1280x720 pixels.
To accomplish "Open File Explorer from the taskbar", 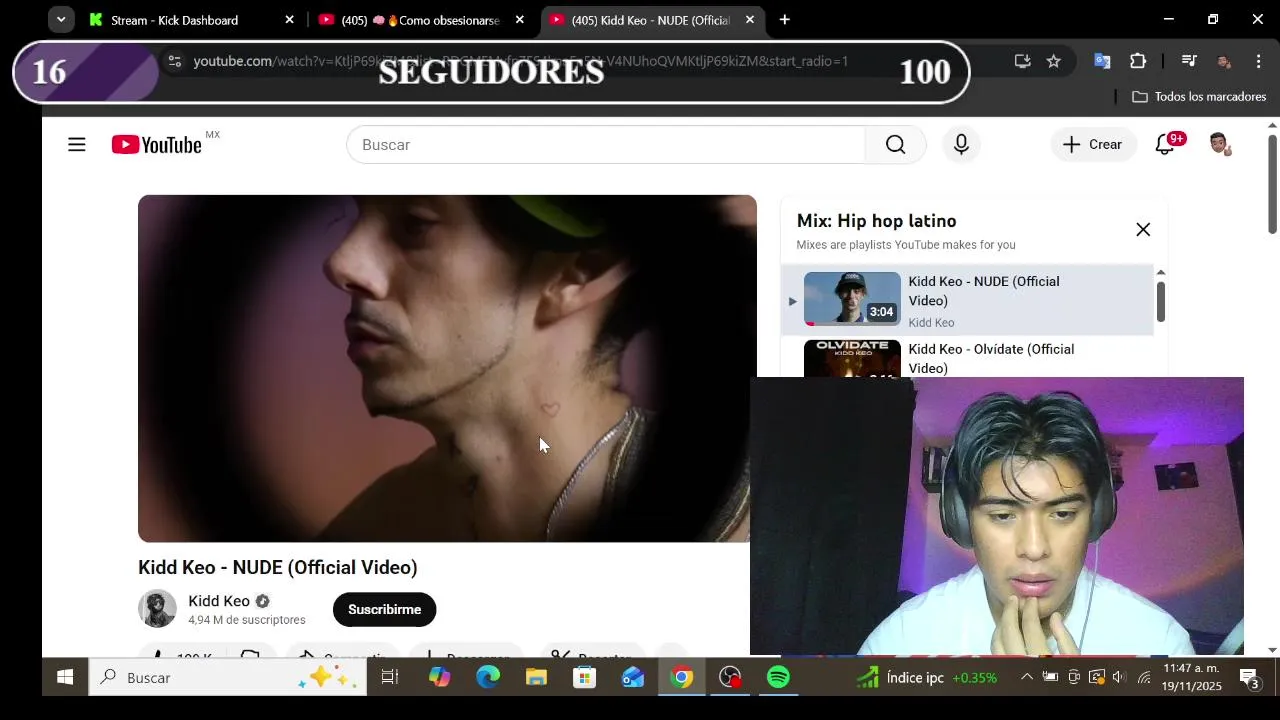I will (x=536, y=678).
